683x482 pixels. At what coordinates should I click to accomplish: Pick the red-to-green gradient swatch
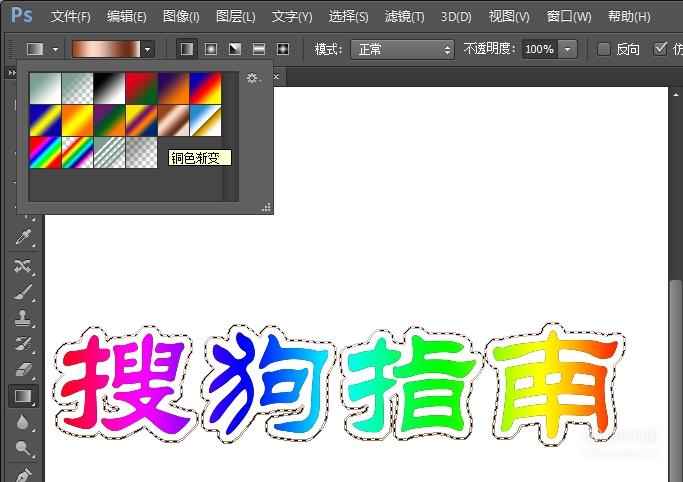tap(142, 88)
